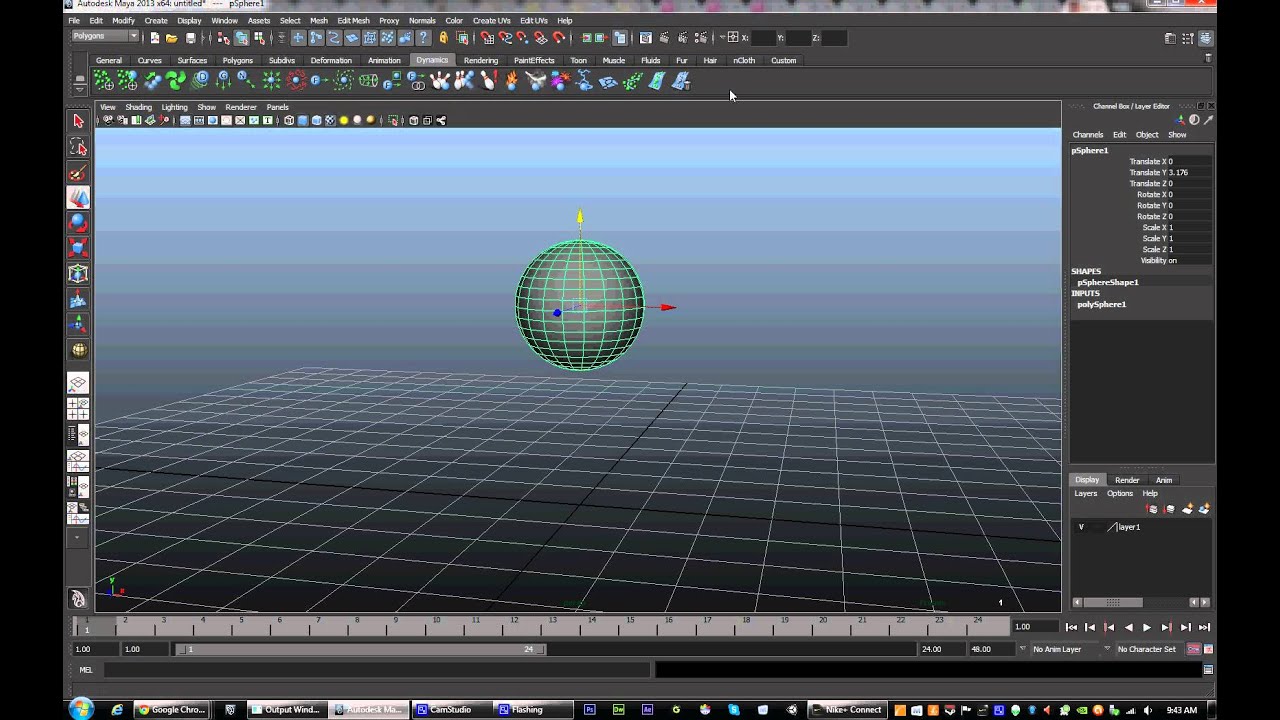Choose the Paint Selection tool
This screenshot has height=720, width=1280.
click(x=78, y=173)
